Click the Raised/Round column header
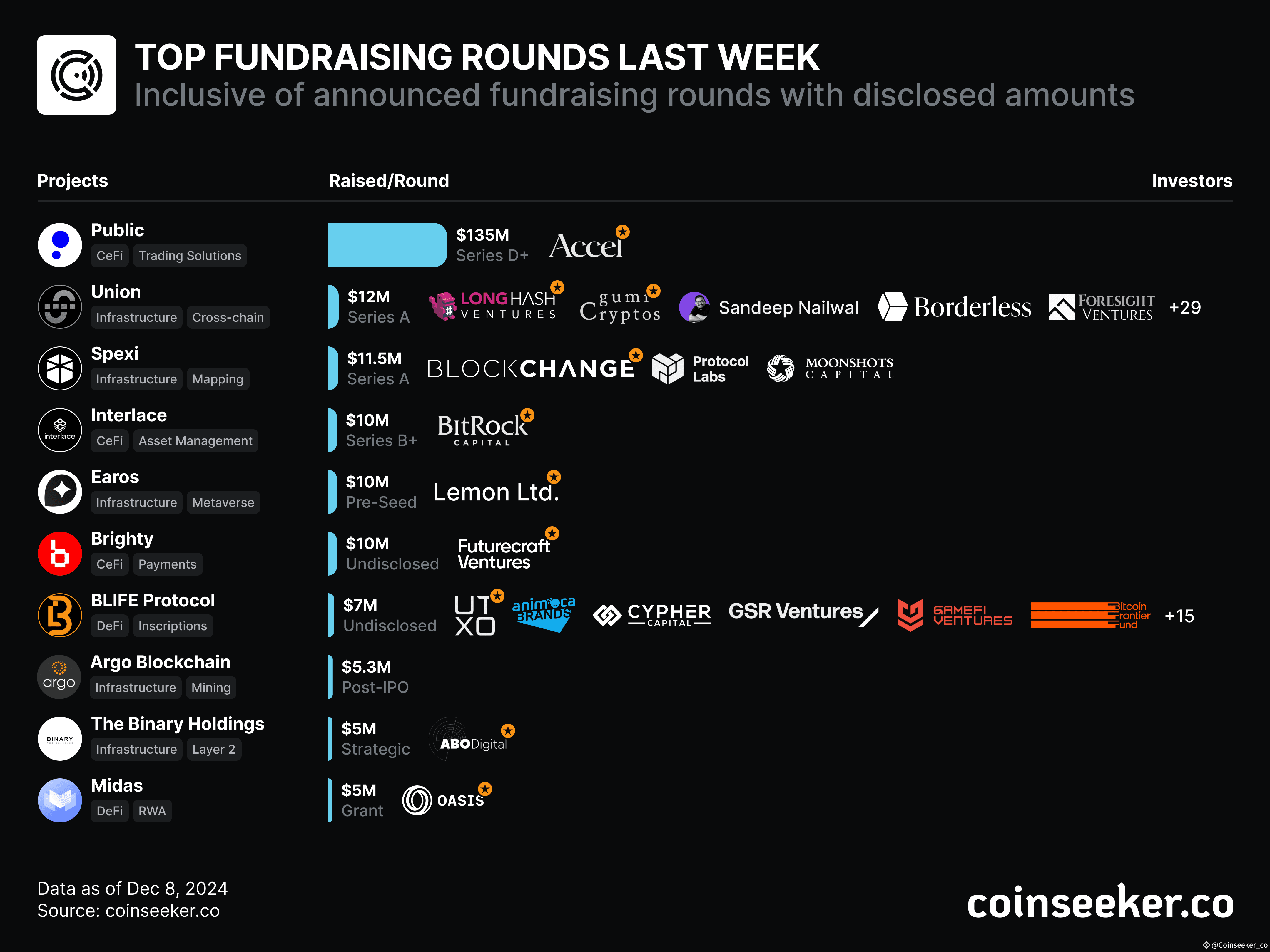The height and width of the screenshot is (952, 1270). [x=389, y=181]
